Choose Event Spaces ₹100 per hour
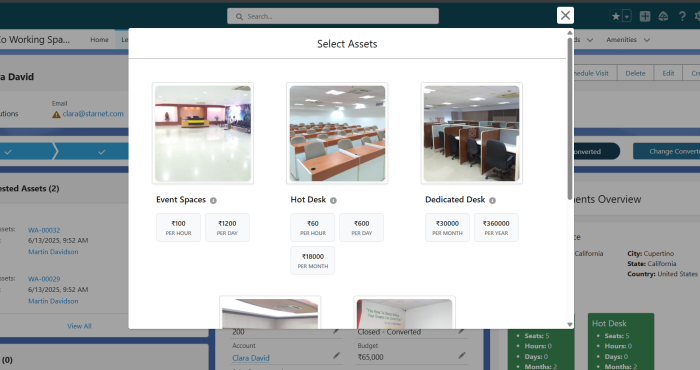The height and width of the screenshot is (370, 700). [178, 227]
